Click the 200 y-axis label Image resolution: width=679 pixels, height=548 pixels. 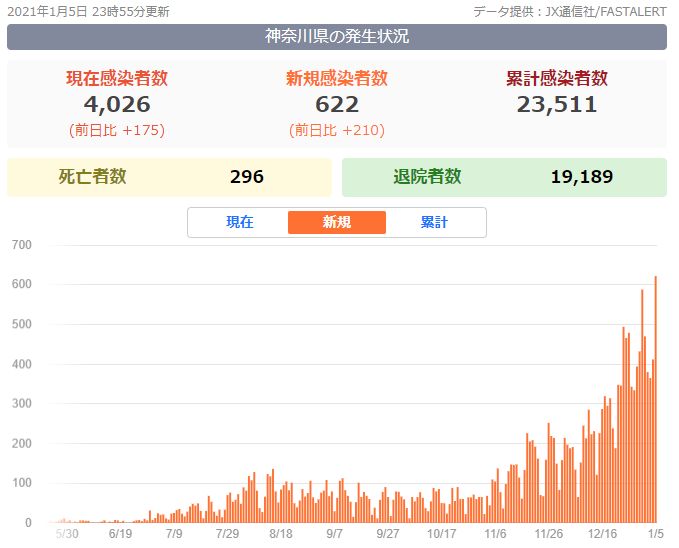pos(22,444)
